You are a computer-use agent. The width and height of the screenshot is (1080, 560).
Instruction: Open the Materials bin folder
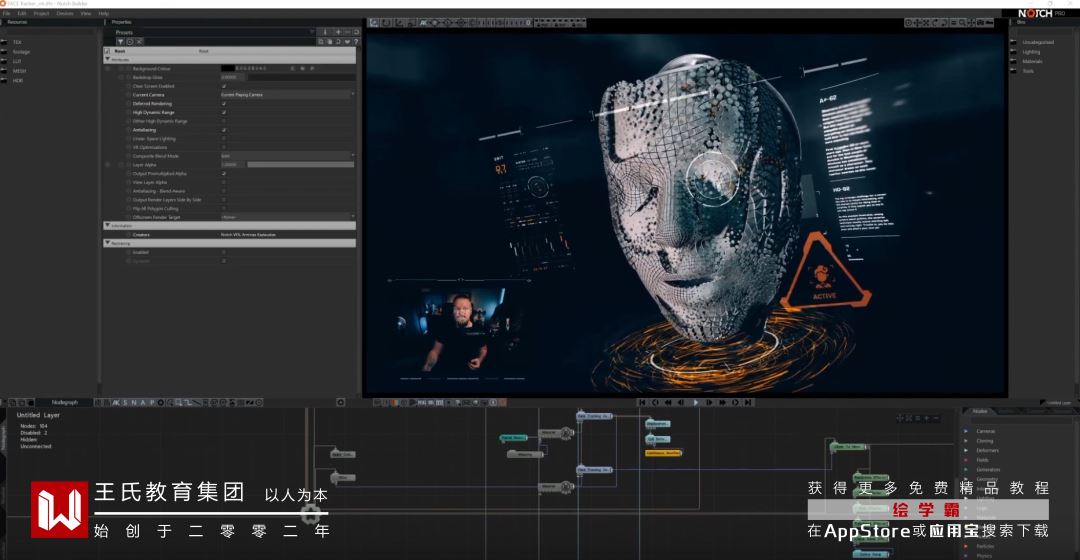pyautogui.click(x=1032, y=61)
